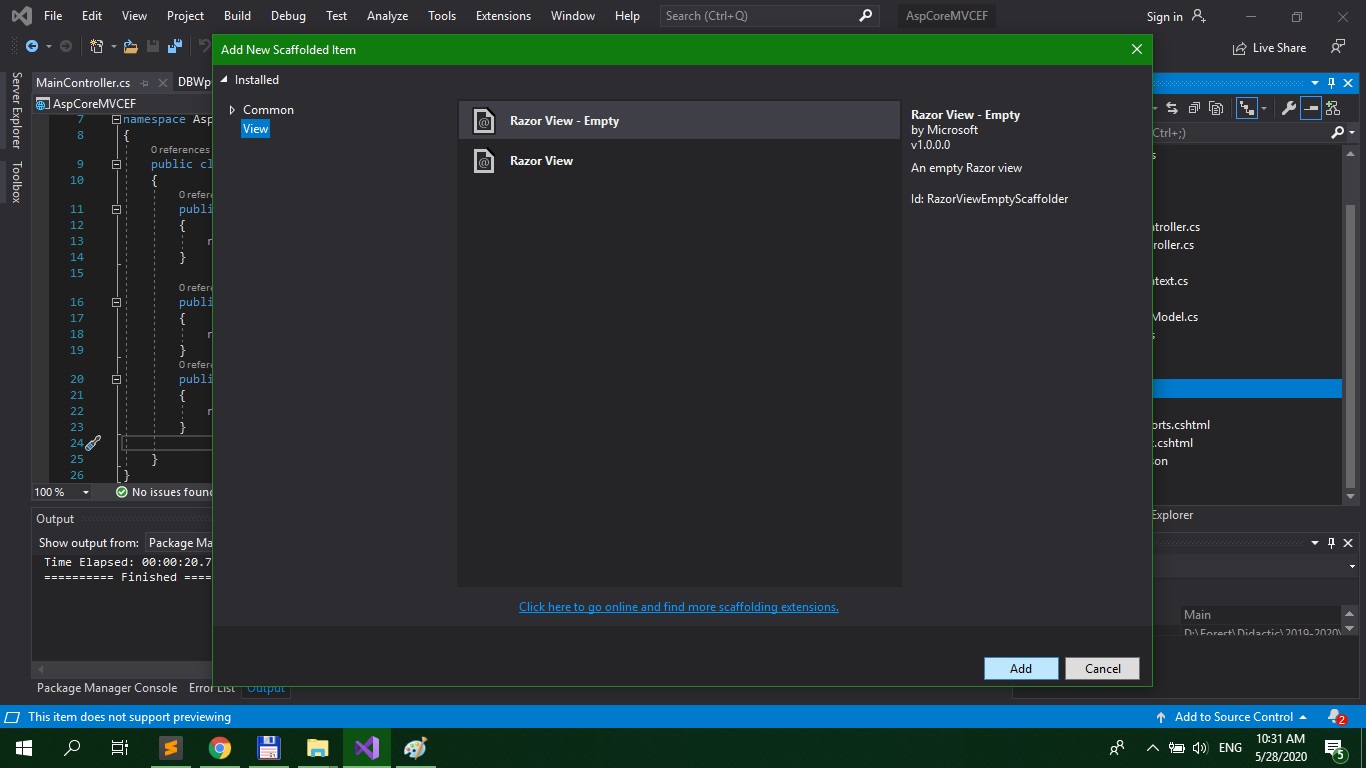Select the Razor View - Empty template
Viewport: 1366px width, 768px height.
click(x=679, y=121)
